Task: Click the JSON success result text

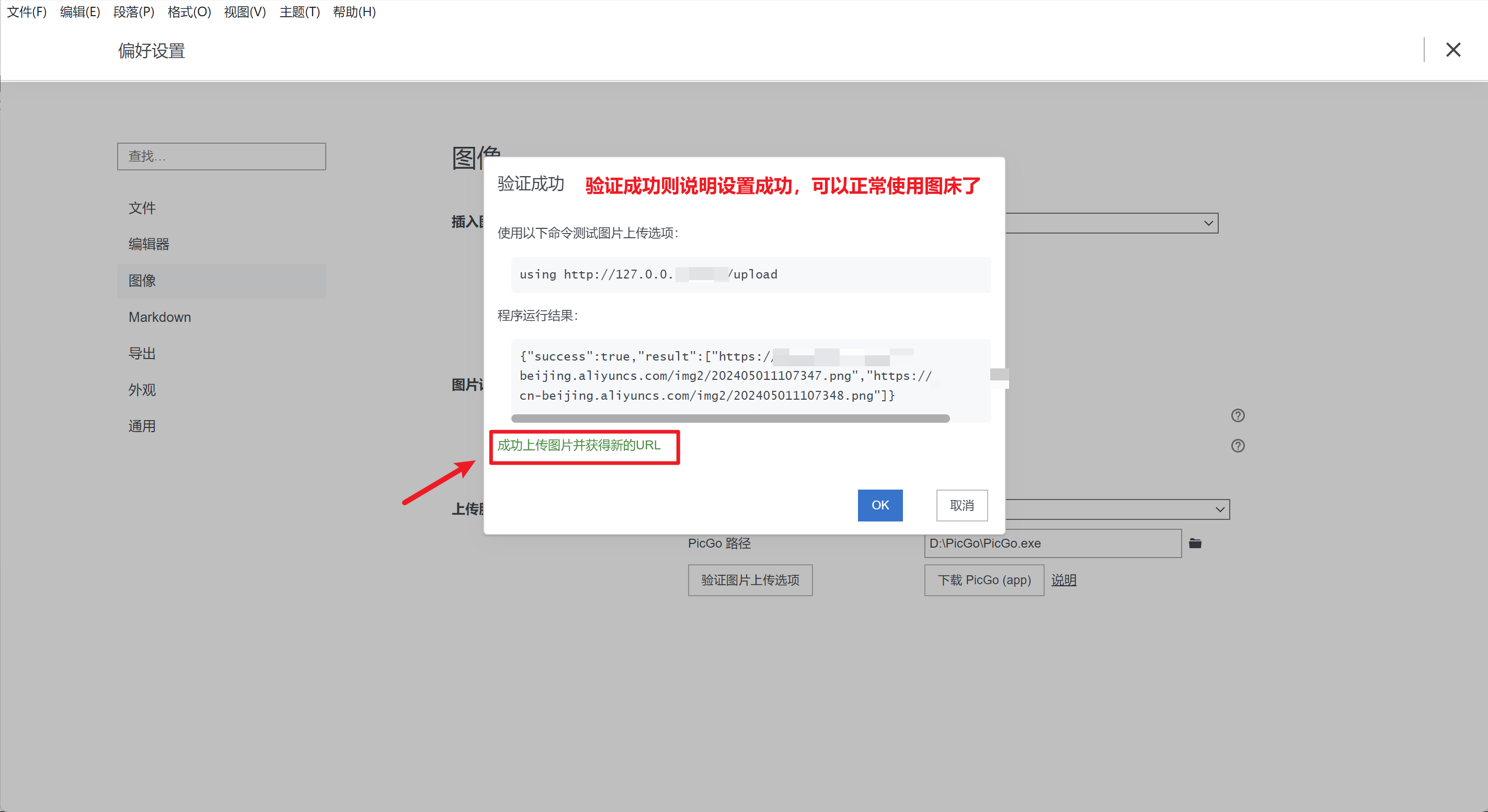Action: (726, 376)
